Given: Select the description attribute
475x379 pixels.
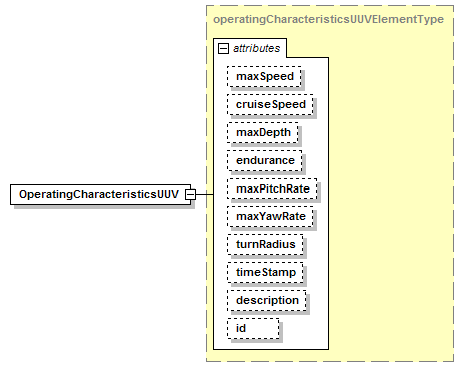Looking at the screenshot, I should 267,301.
